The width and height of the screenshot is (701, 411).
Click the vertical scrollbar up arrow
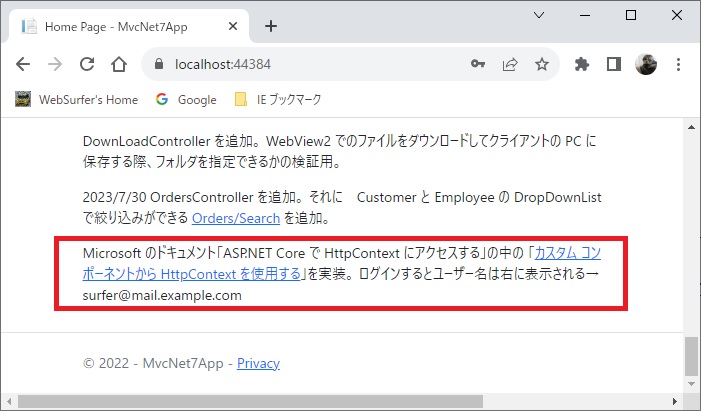[x=691, y=127]
